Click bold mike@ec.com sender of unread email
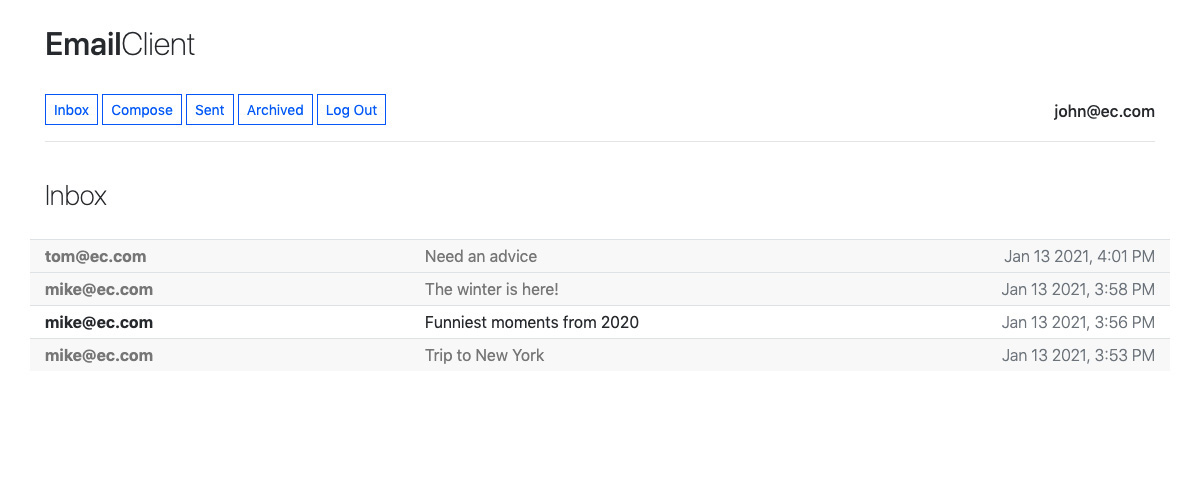 (x=99, y=322)
